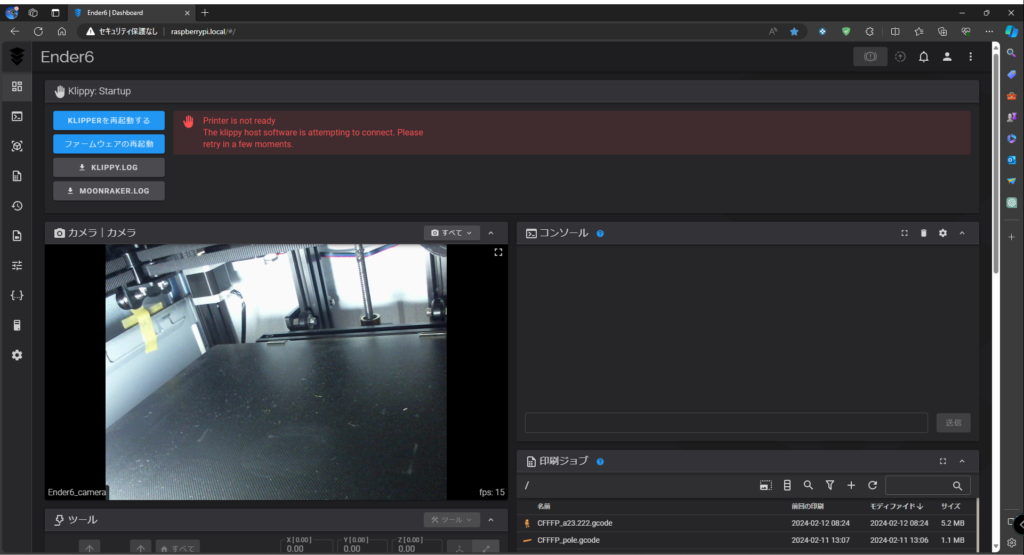This screenshot has height=555, width=1024.
Task: Open notifications bell in top bar
Action: 923,57
